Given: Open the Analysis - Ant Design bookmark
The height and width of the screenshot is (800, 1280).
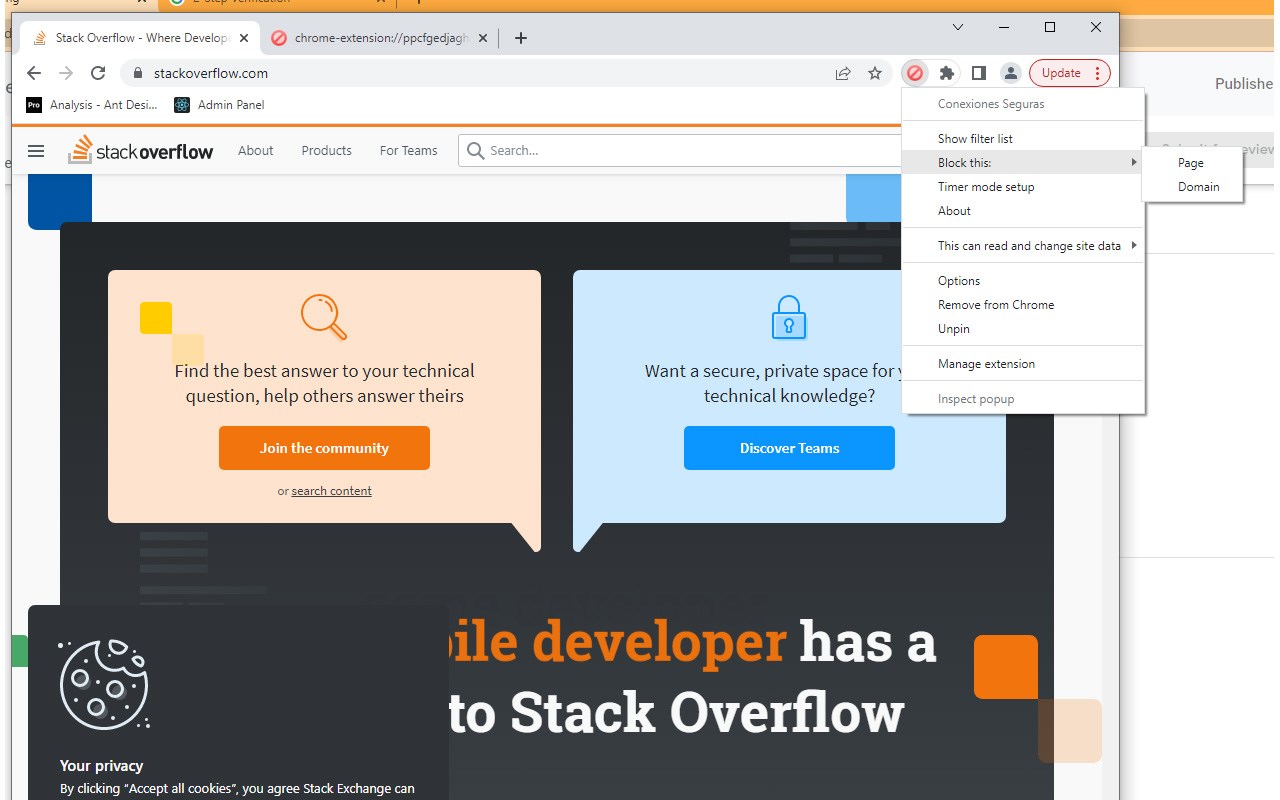Looking at the screenshot, I should (x=91, y=105).
